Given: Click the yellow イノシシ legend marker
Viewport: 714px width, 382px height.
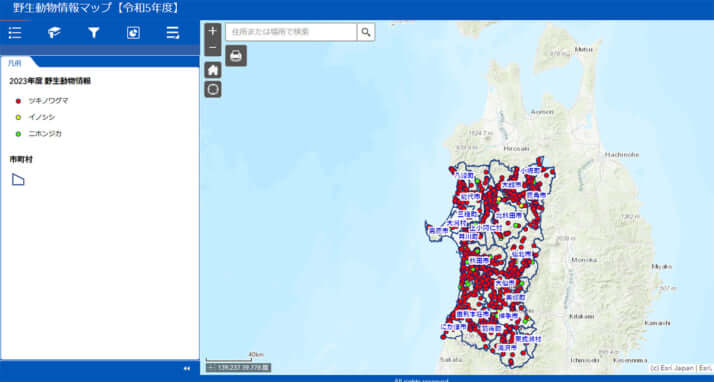Looking at the screenshot, I should click(x=18, y=117).
